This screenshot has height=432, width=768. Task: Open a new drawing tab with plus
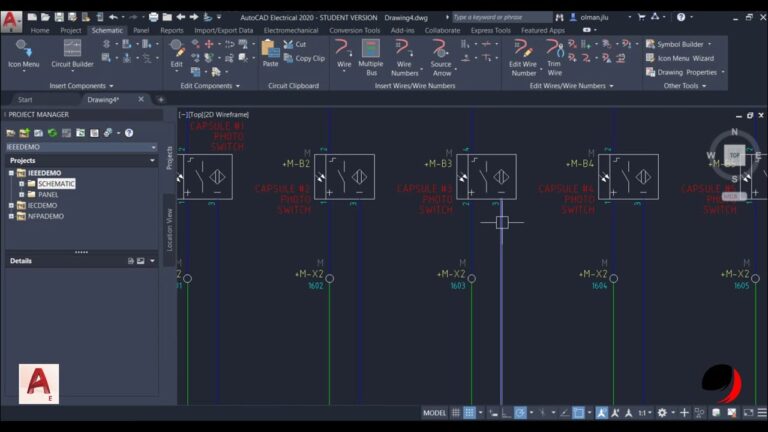(160, 99)
